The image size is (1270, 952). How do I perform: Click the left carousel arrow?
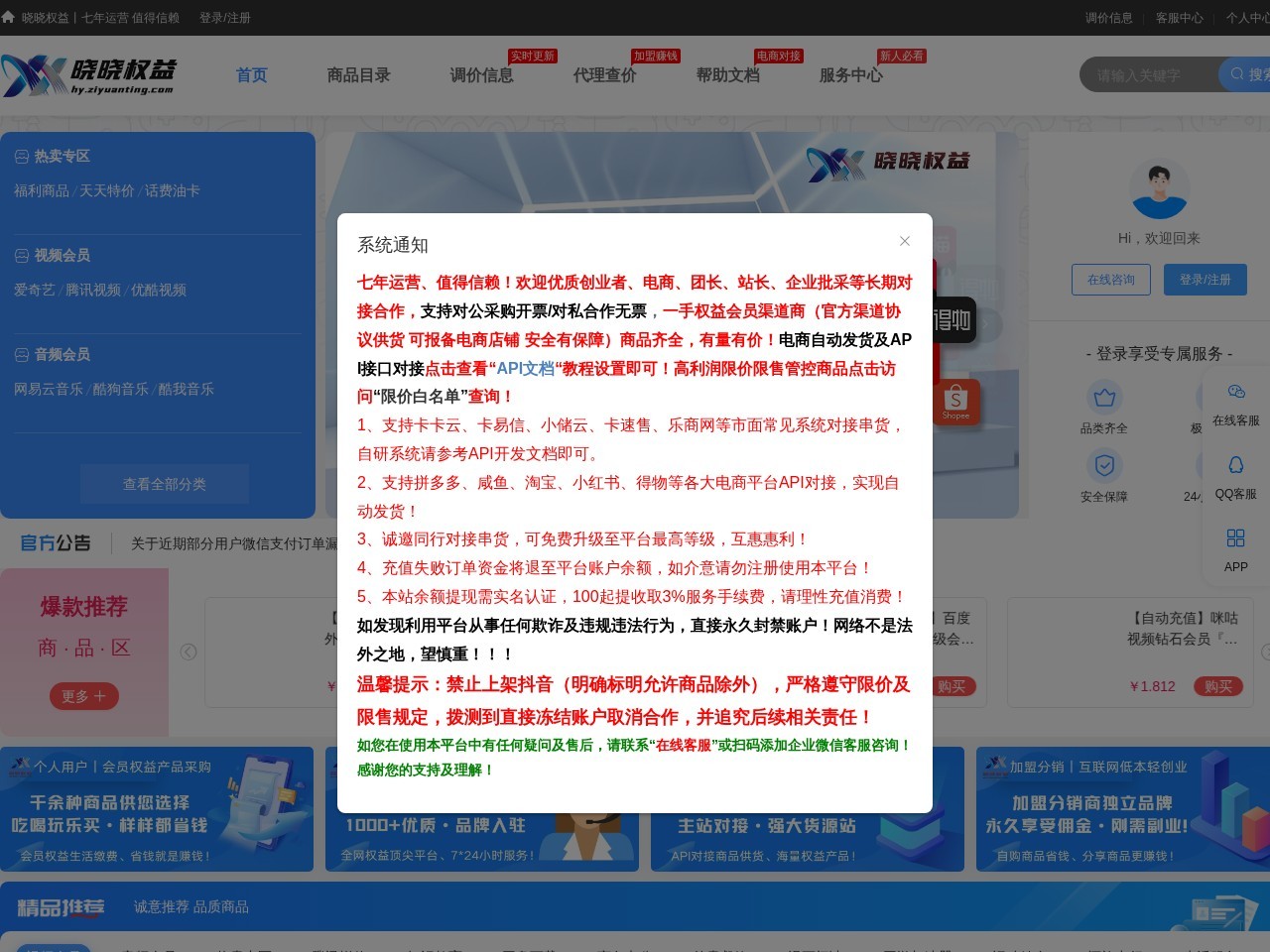pyautogui.click(x=188, y=652)
